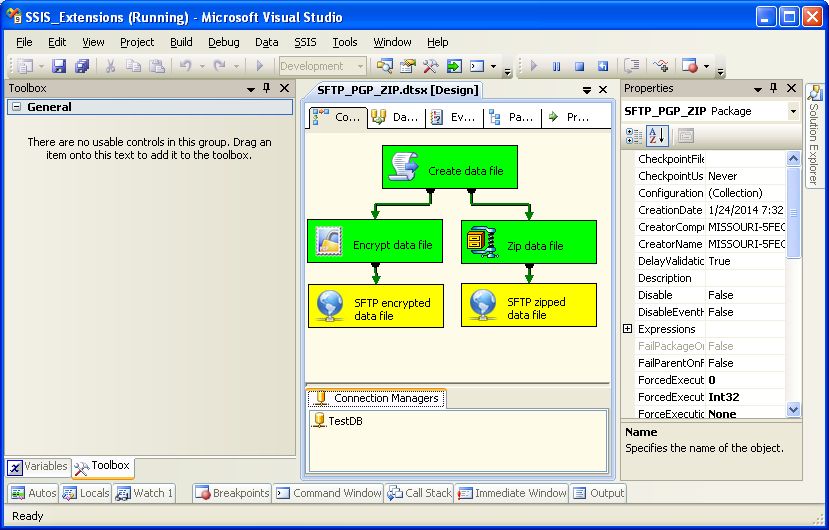Open Solution Explorer from the toolbar icon
The image size is (829, 530).
click(x=384, y=66)
